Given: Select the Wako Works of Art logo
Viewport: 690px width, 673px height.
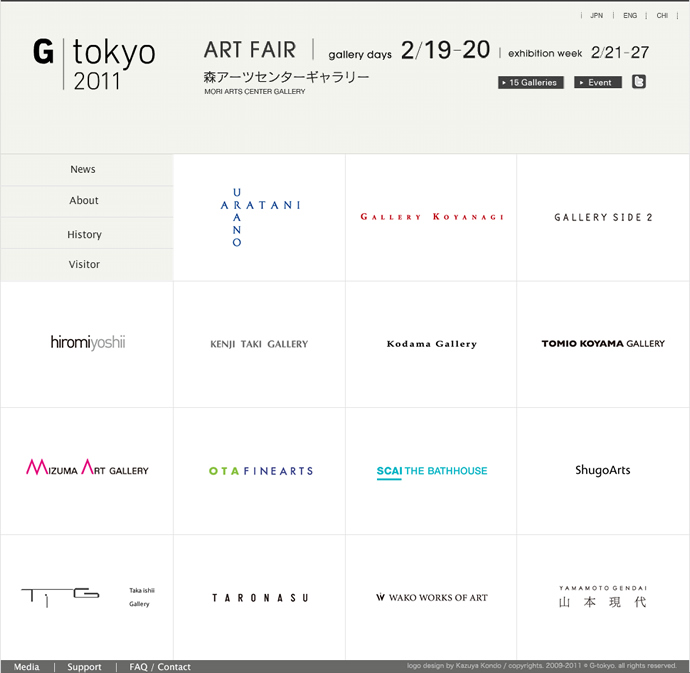Looking at the screenshot, I should 432,597.
